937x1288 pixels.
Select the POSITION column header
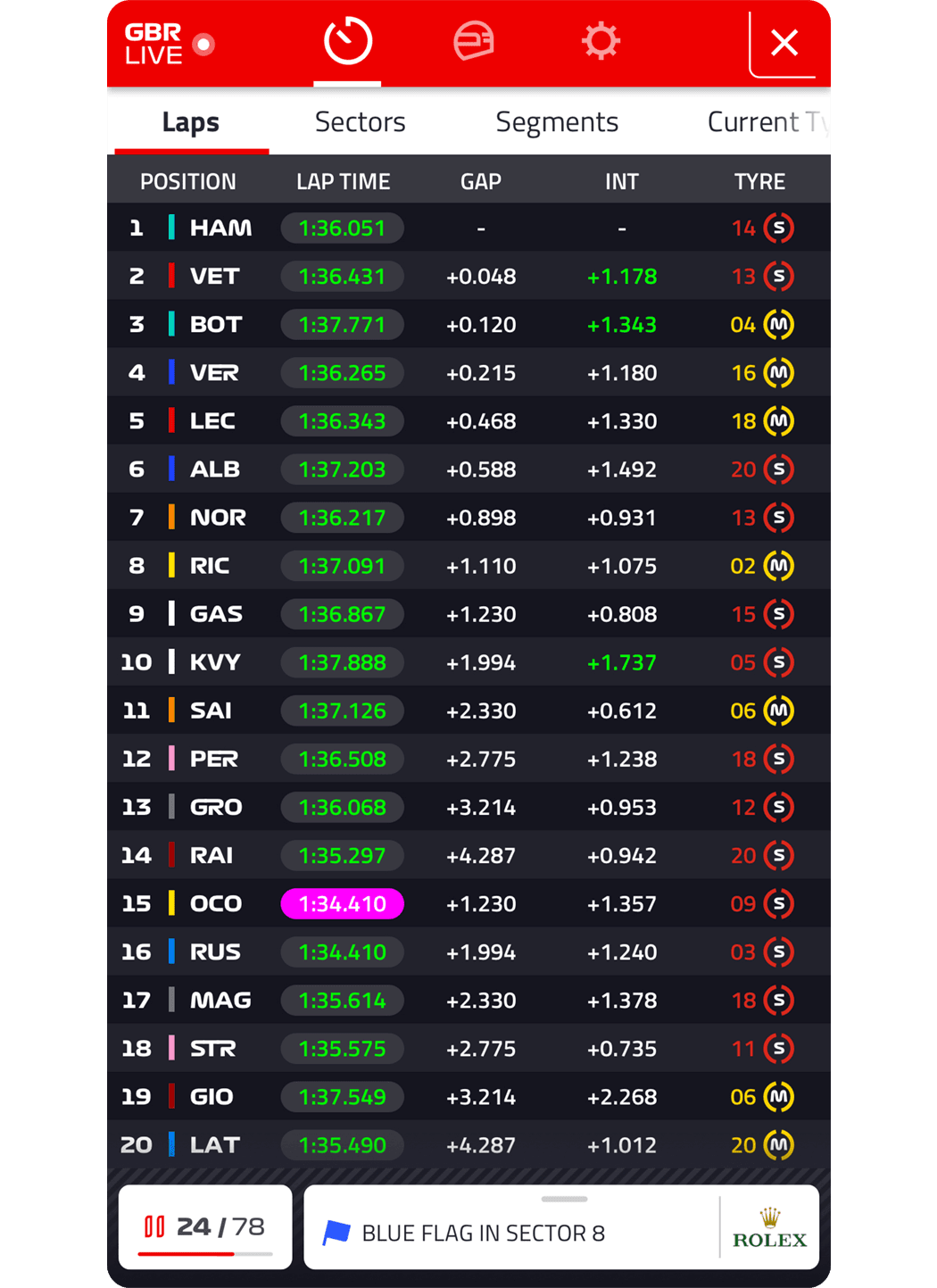pos(188,181)
